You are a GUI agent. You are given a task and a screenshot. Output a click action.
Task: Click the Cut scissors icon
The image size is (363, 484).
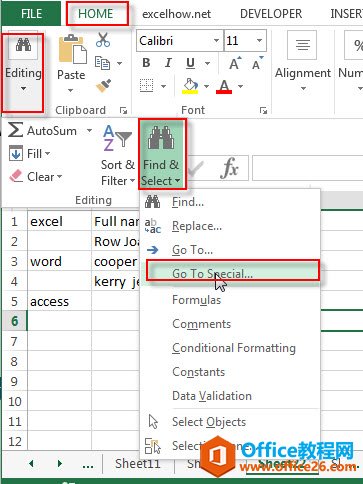[103, 40]
